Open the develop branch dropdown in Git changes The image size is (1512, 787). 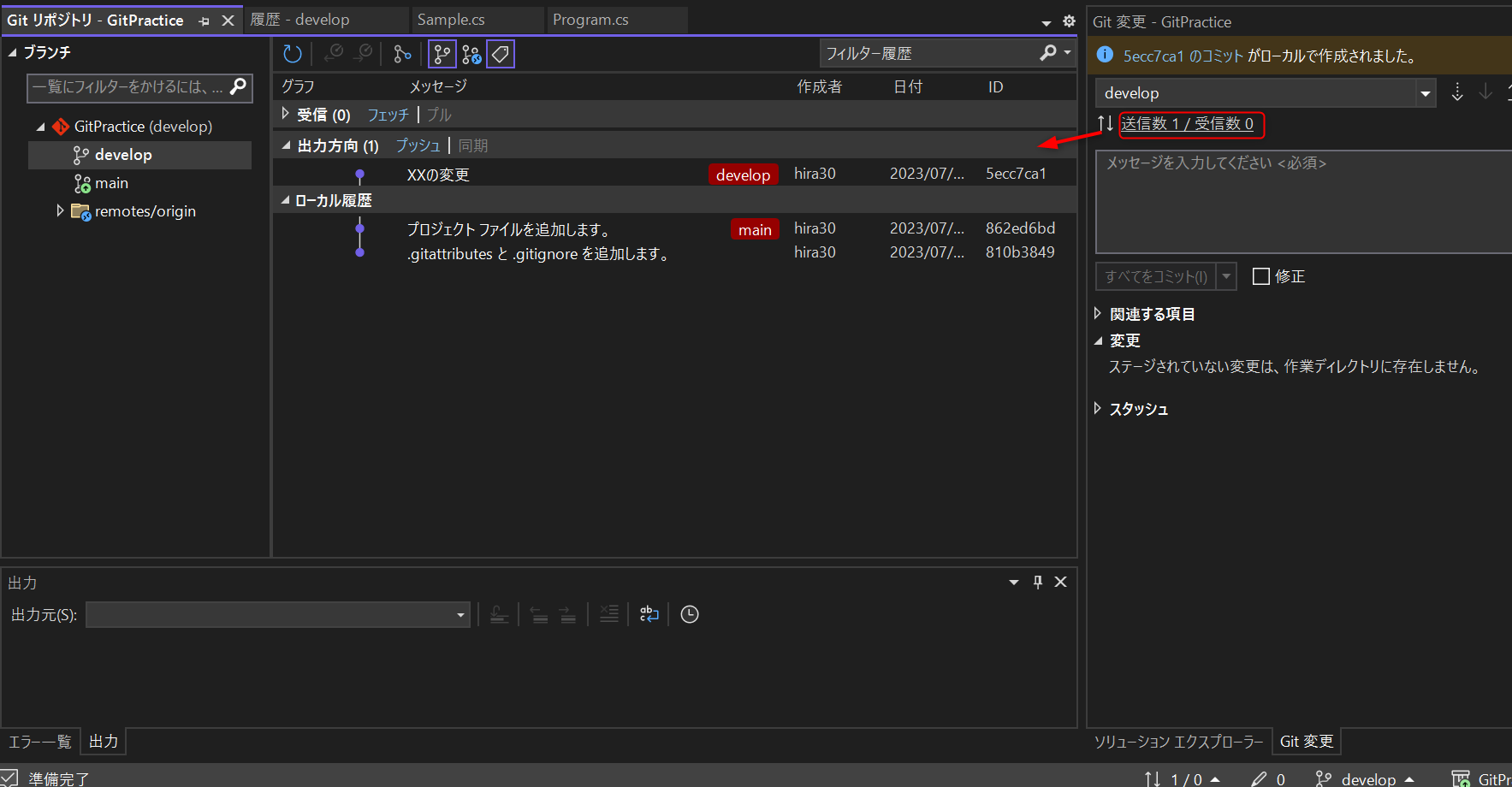1425,93
